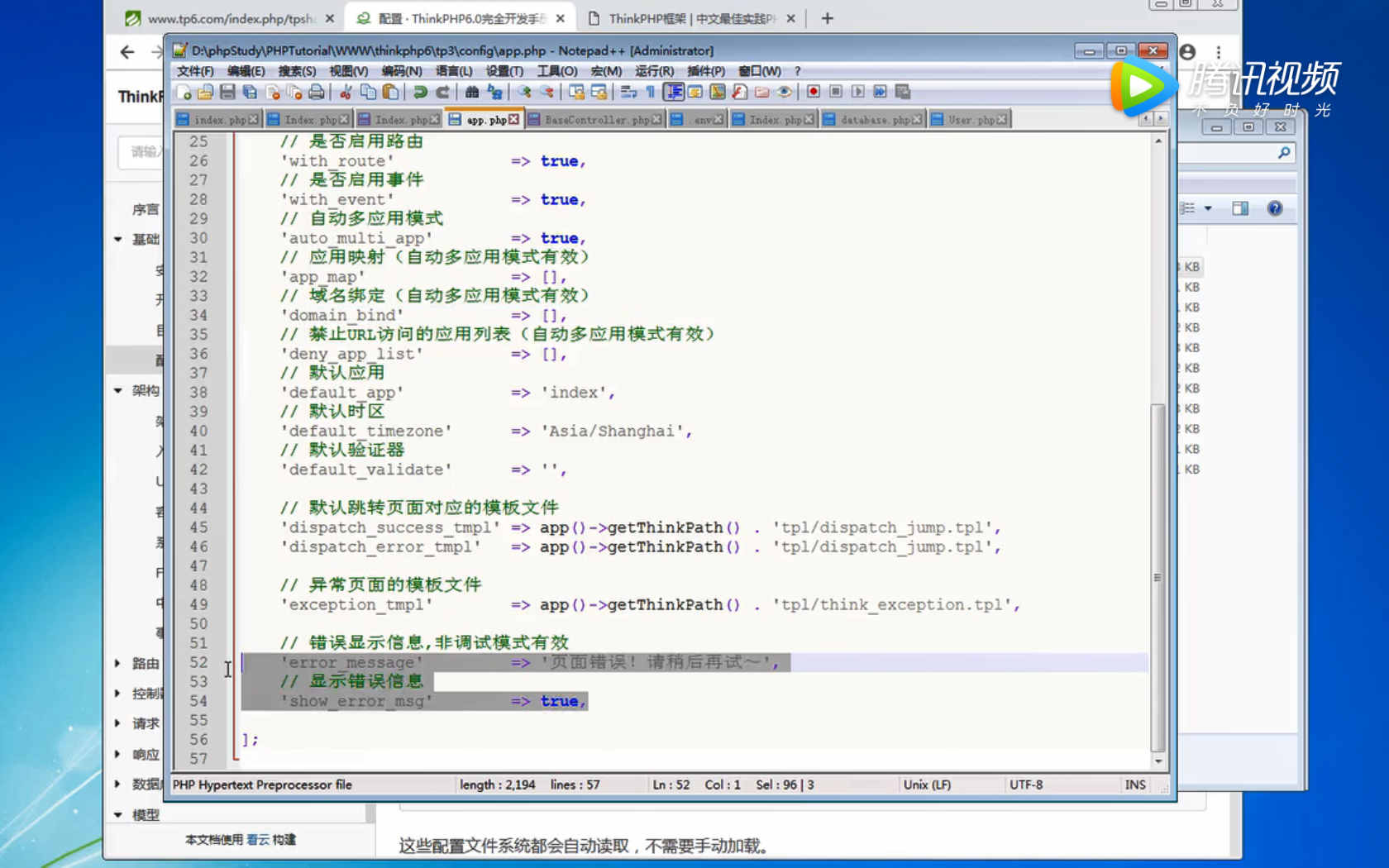Switch to the database.php tab
This screenshot has height=868, width=1389.
coord(874,120)
